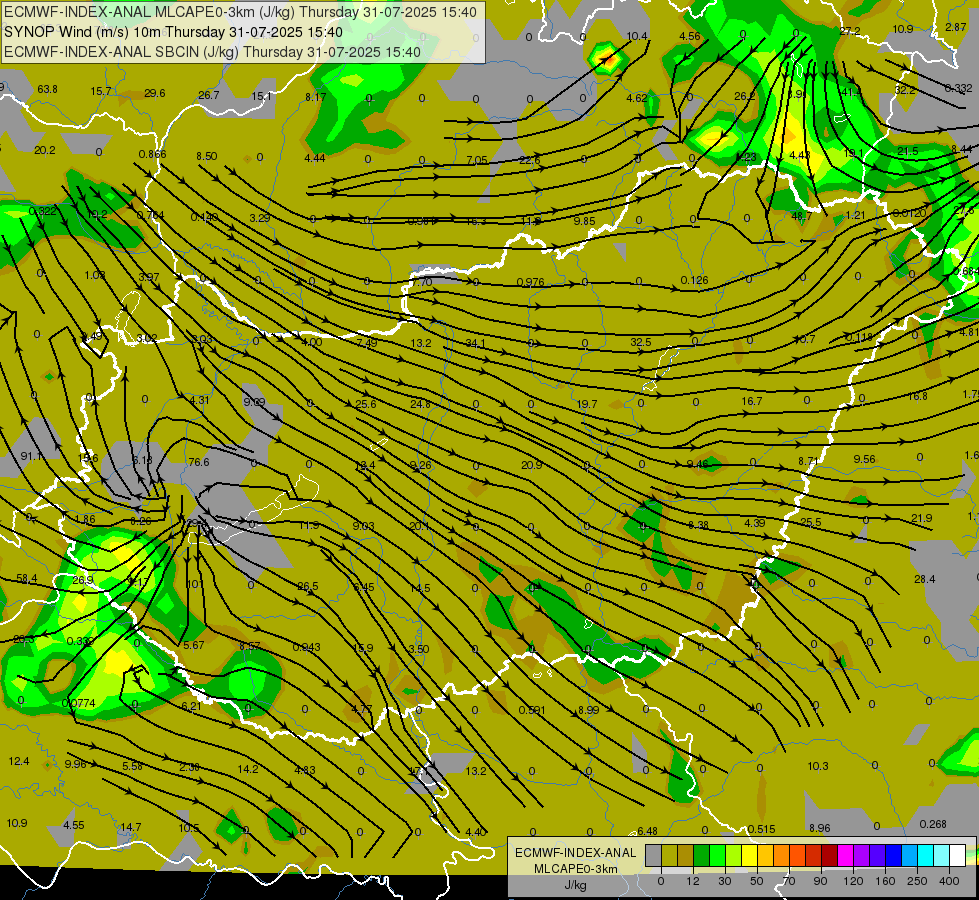This screenshot has height=900, width=979.
Task: Click the legend tick label '50'
Action: click(757, 881)
